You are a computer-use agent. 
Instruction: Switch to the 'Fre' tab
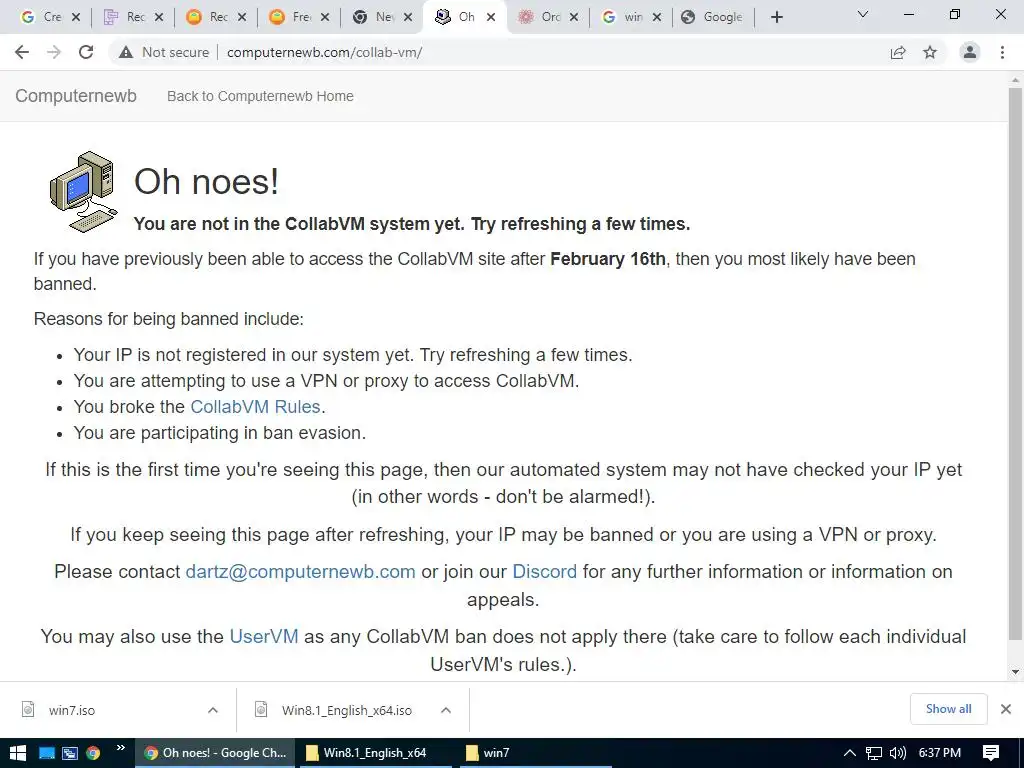[290, 17]
